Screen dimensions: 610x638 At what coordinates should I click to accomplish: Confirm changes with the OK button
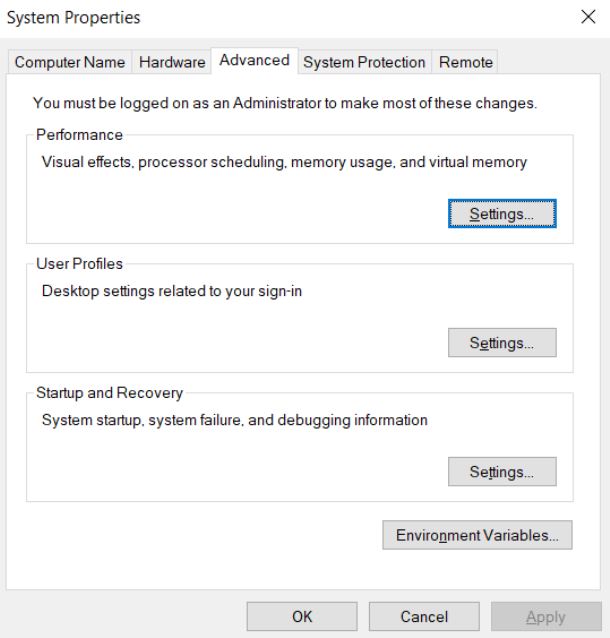(302, 617)
